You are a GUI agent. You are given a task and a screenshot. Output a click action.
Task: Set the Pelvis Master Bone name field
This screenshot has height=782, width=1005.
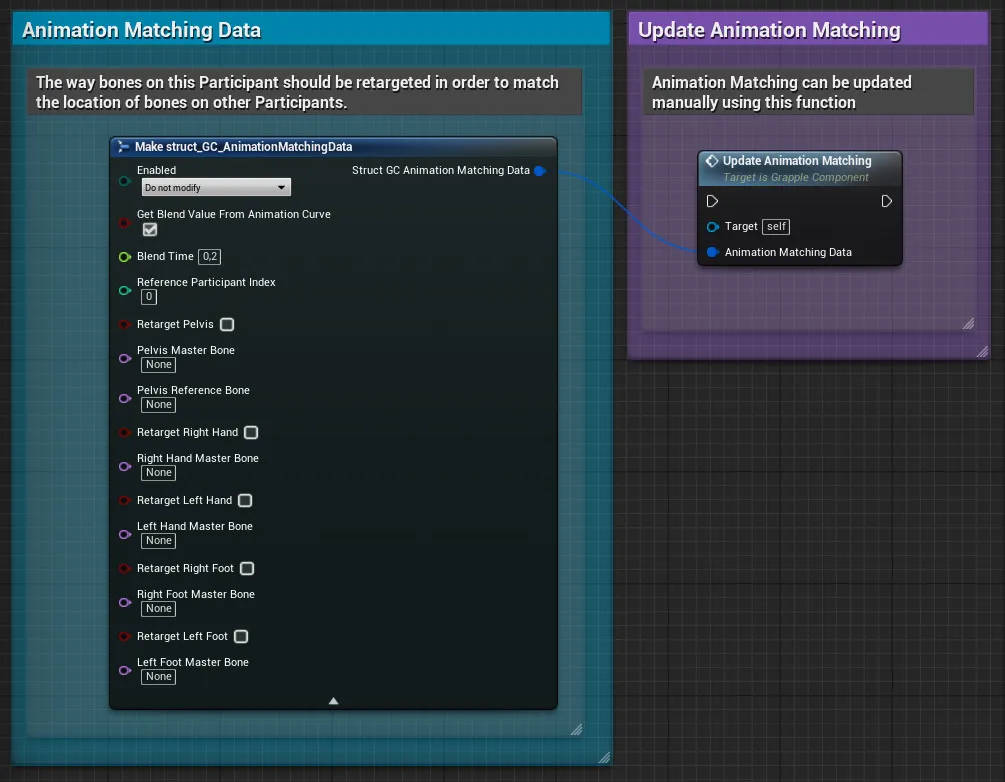[x=158, y=365]
